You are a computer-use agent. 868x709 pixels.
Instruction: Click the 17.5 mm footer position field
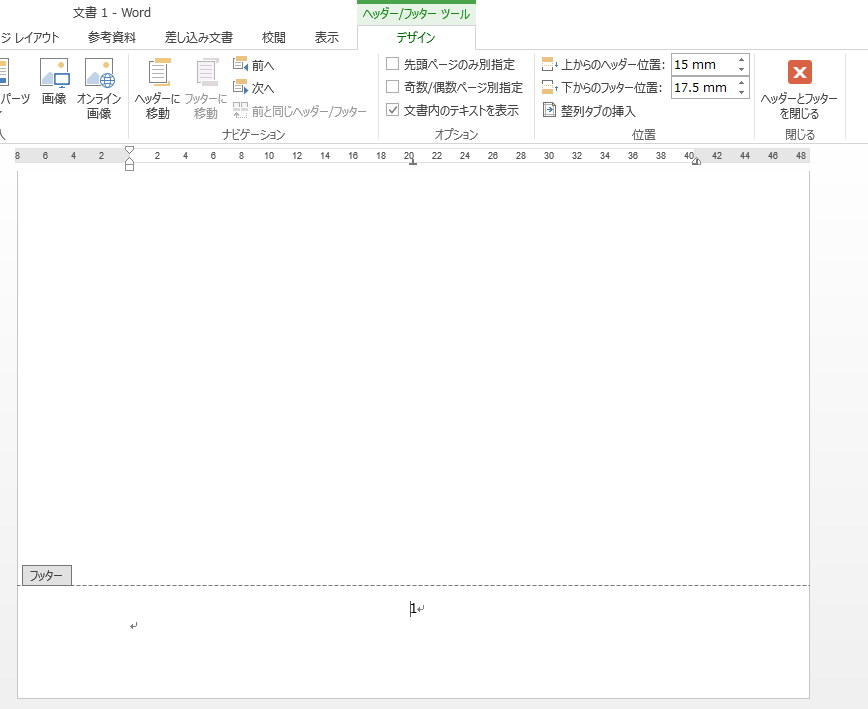point(703,87)
